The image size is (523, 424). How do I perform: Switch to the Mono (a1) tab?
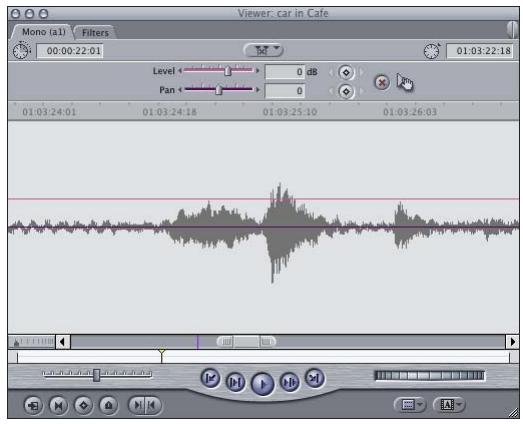(43, 32)
